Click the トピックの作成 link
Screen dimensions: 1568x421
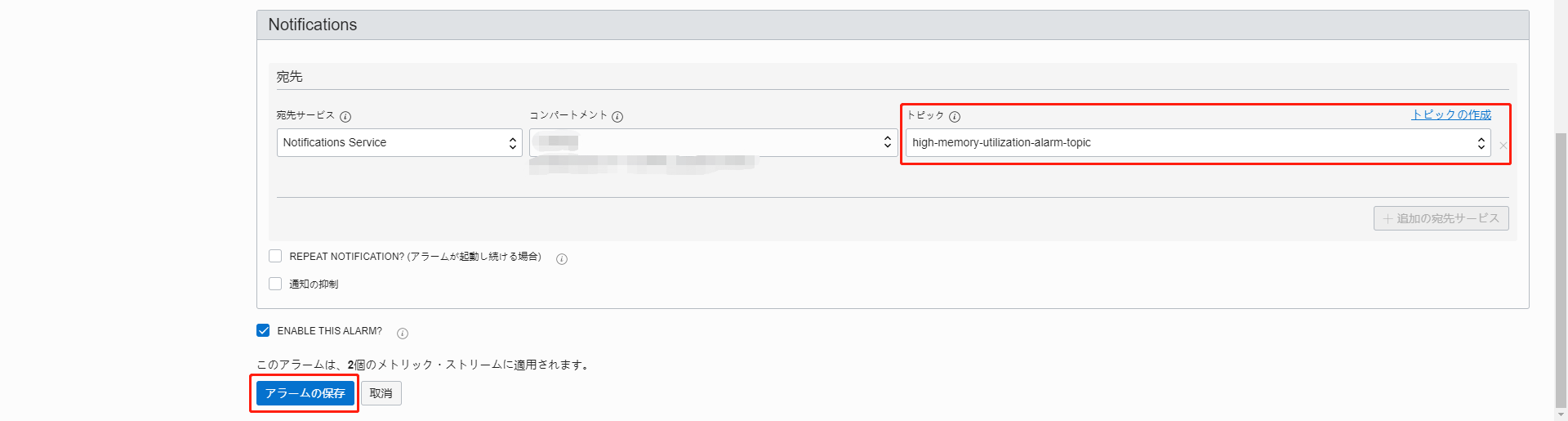click(1451, 115)
